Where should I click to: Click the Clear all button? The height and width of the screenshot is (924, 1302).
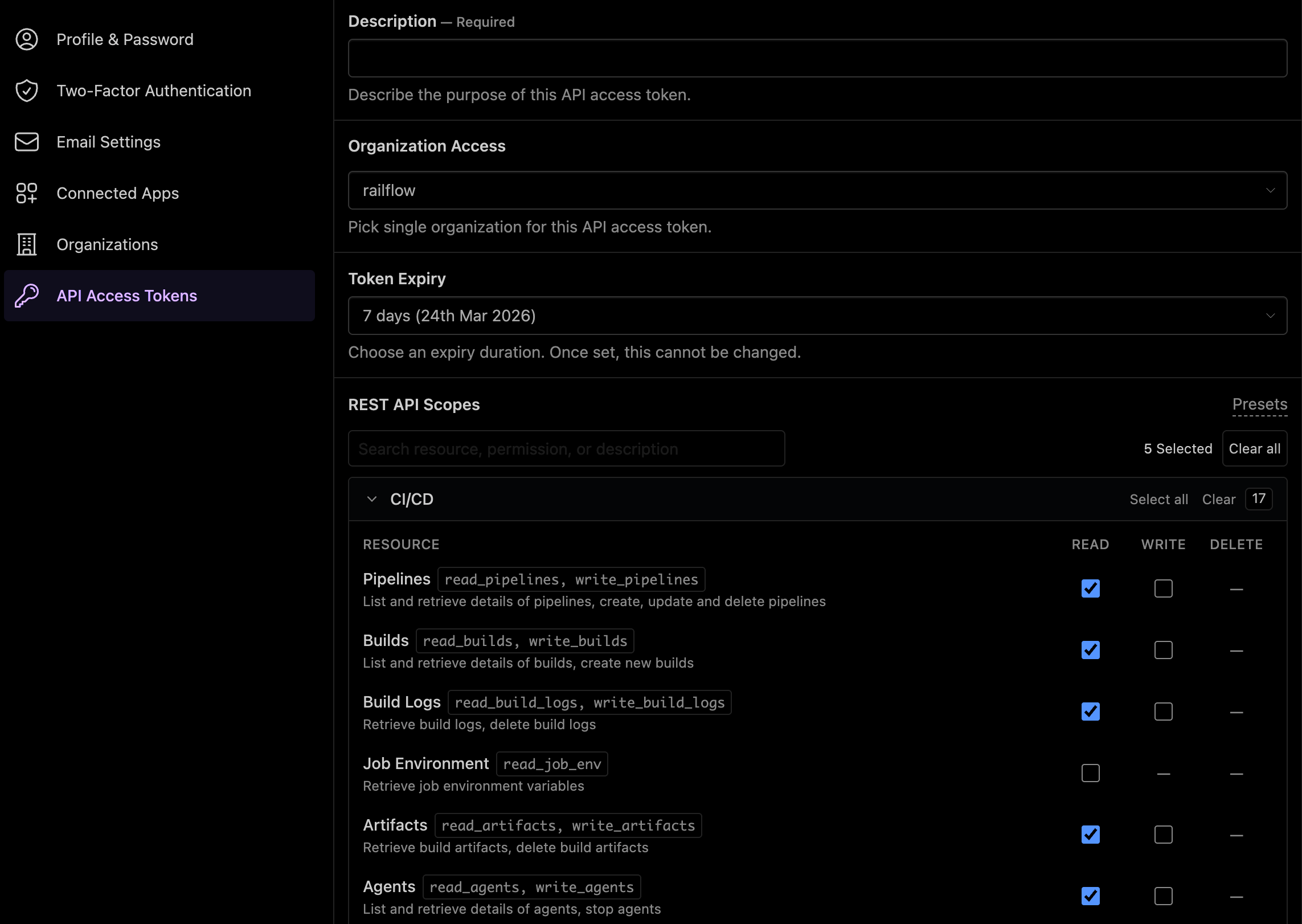click(x=1254, y=449)
